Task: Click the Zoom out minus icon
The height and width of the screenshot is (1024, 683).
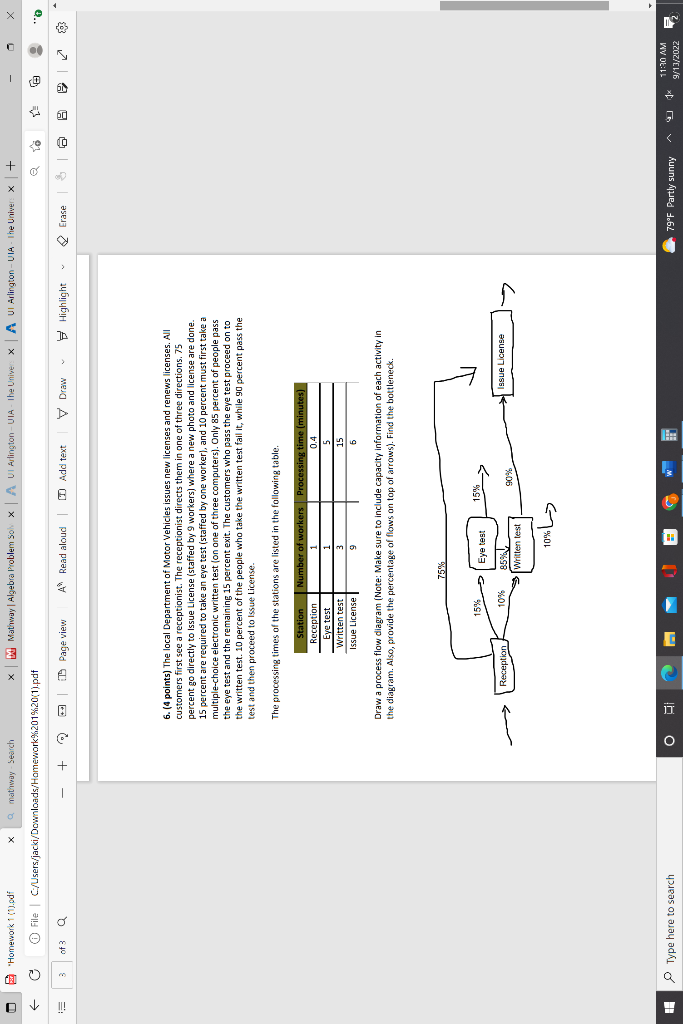Action: tap(62, 793)
